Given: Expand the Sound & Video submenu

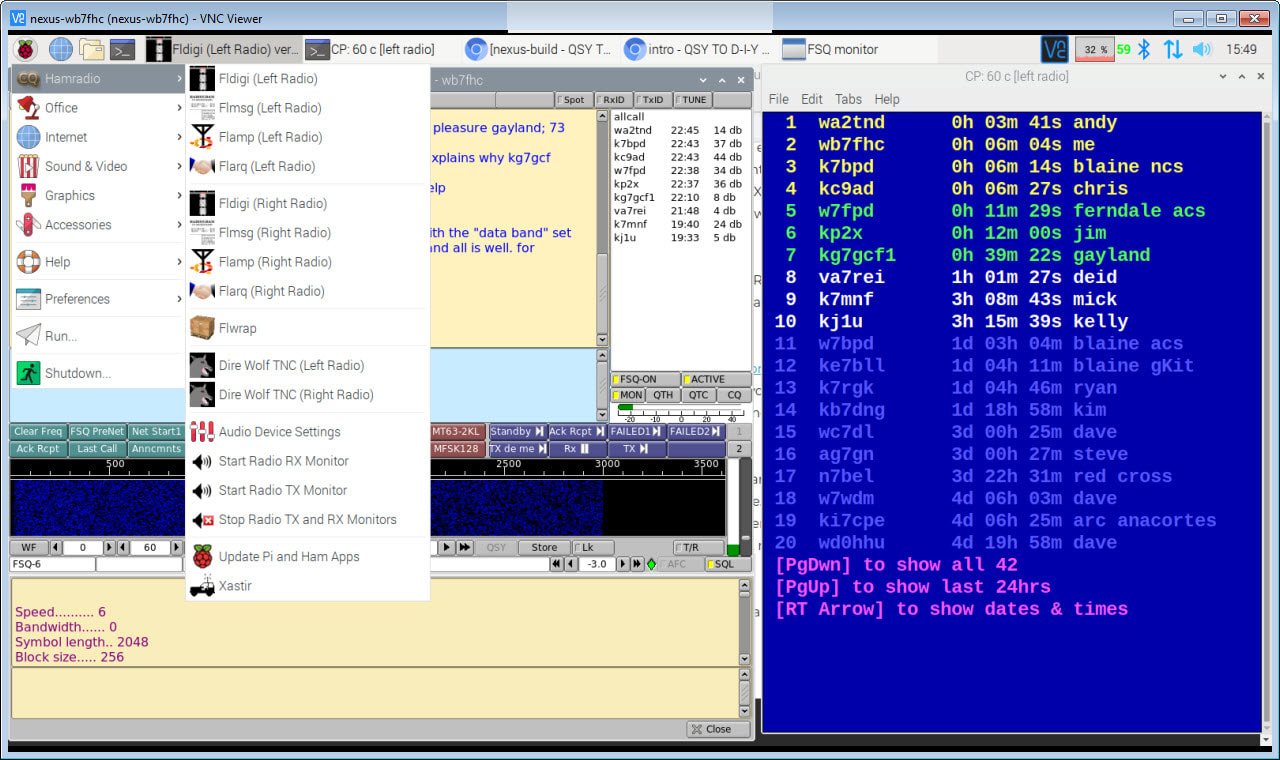Looking at the screenshot, I should [98, 166].
